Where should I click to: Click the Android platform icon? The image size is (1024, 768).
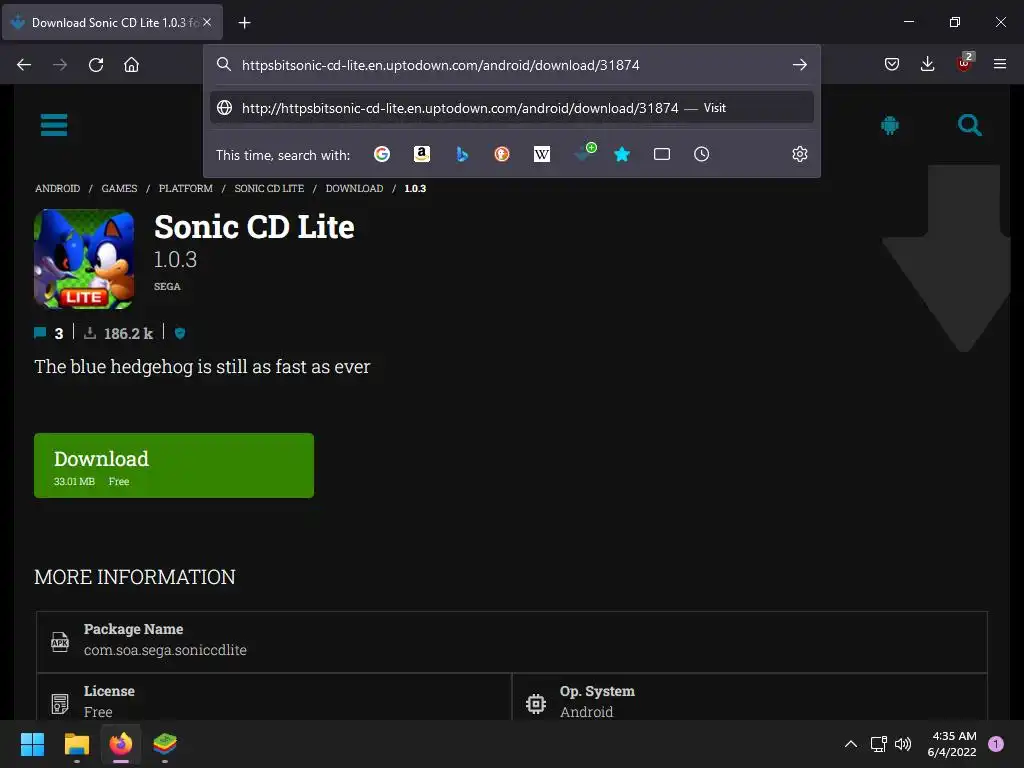[x=889, y=125]
